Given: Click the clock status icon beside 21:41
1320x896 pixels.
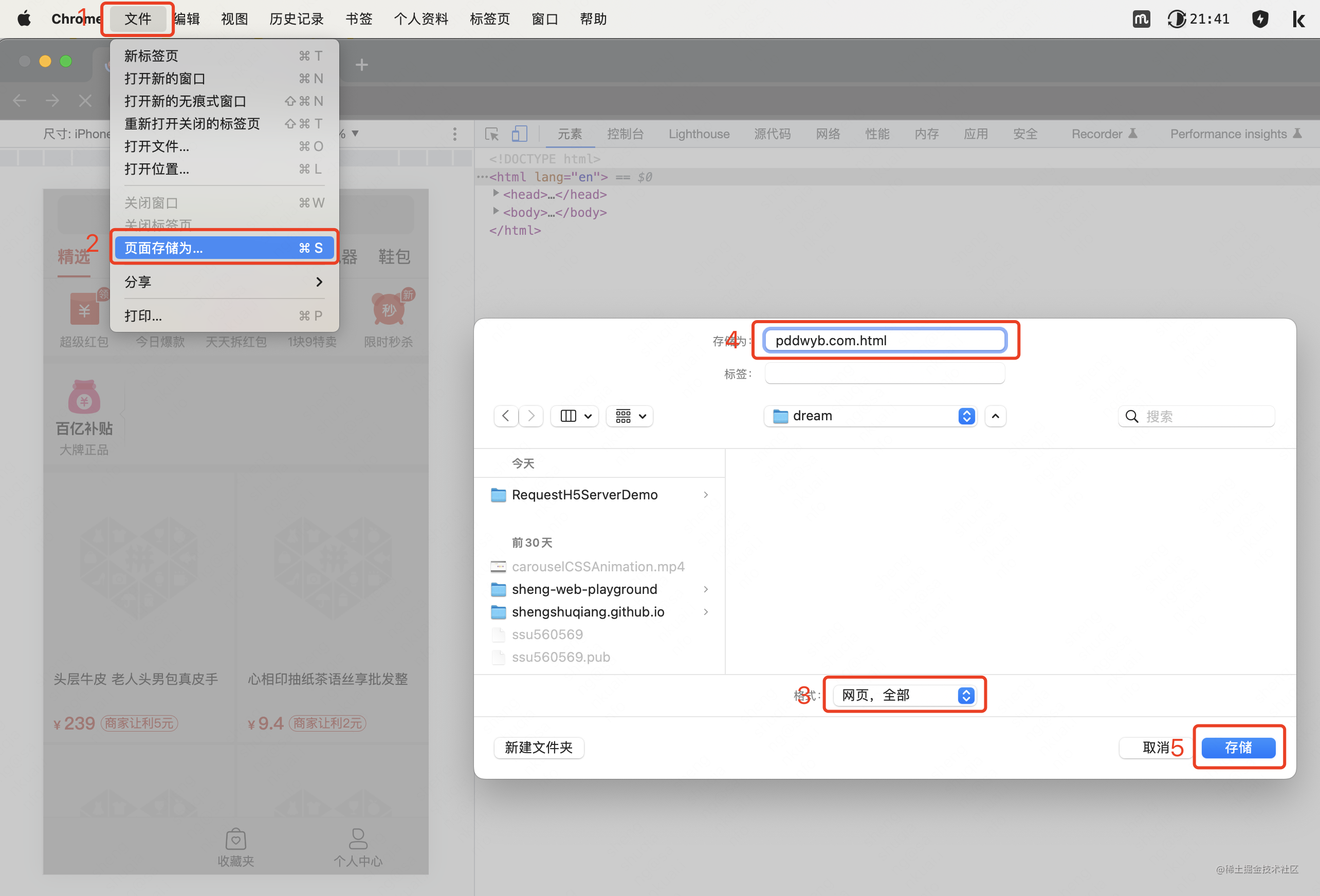Looking at the screenshot, I should (1176, 18).
